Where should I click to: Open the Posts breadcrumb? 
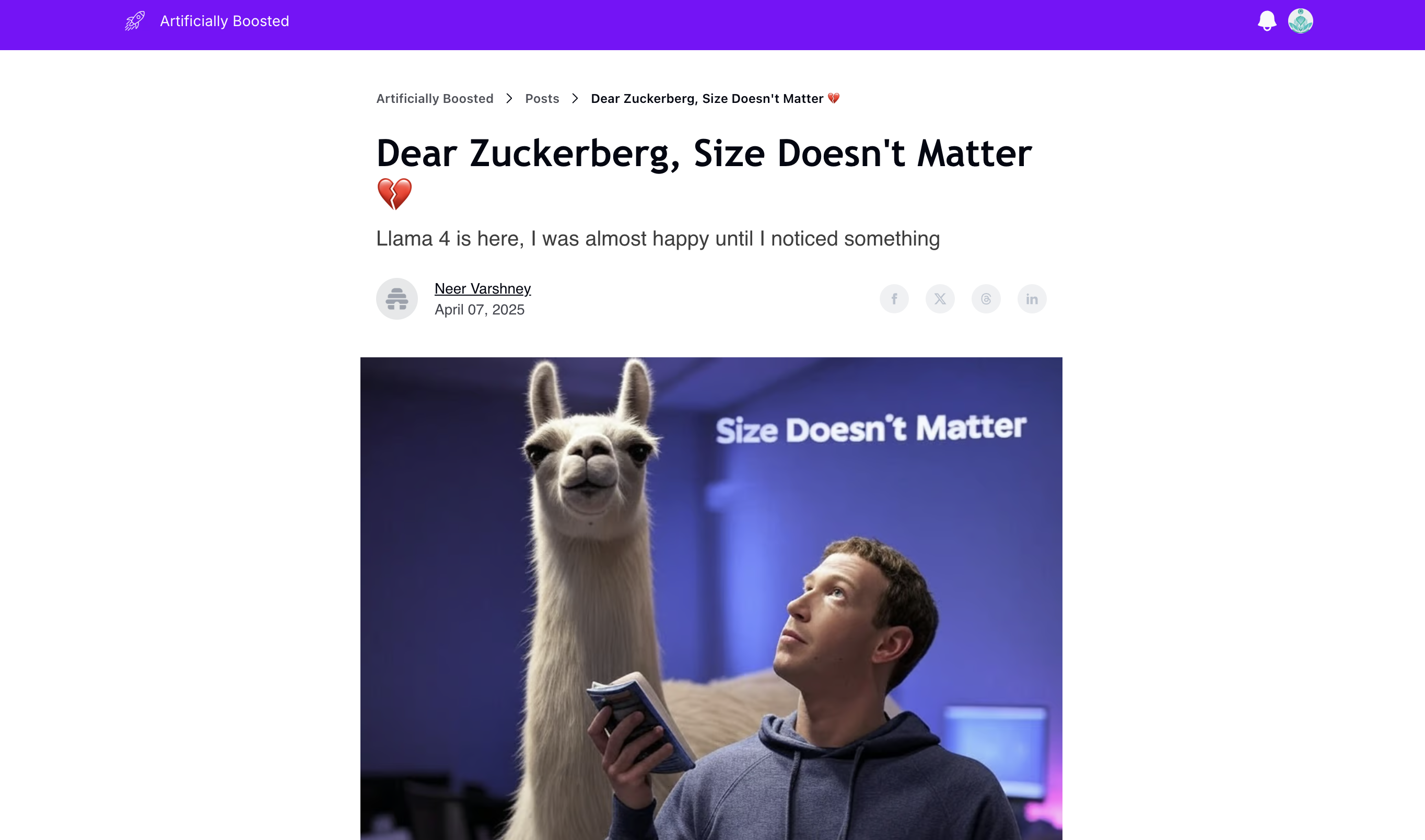[x=542, y=99]
